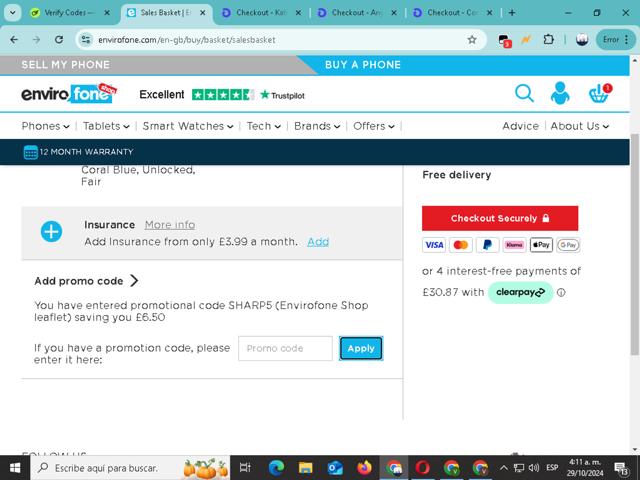Reload the page
Screen dimensions: 640x480
click(x=59, y=40)
